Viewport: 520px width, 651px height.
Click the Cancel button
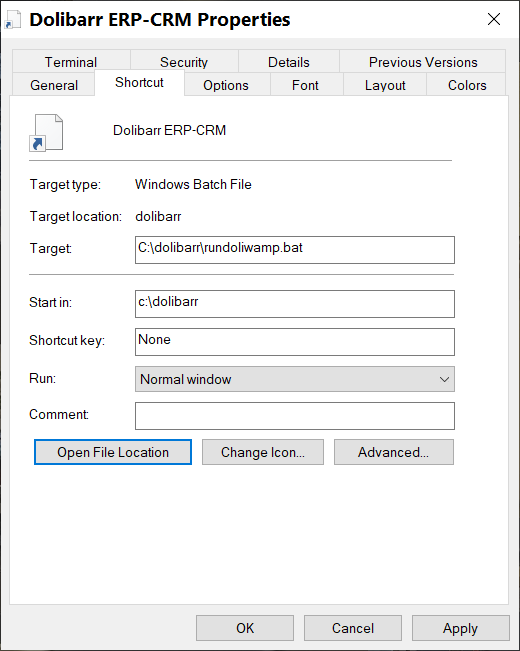coord(353,628)
